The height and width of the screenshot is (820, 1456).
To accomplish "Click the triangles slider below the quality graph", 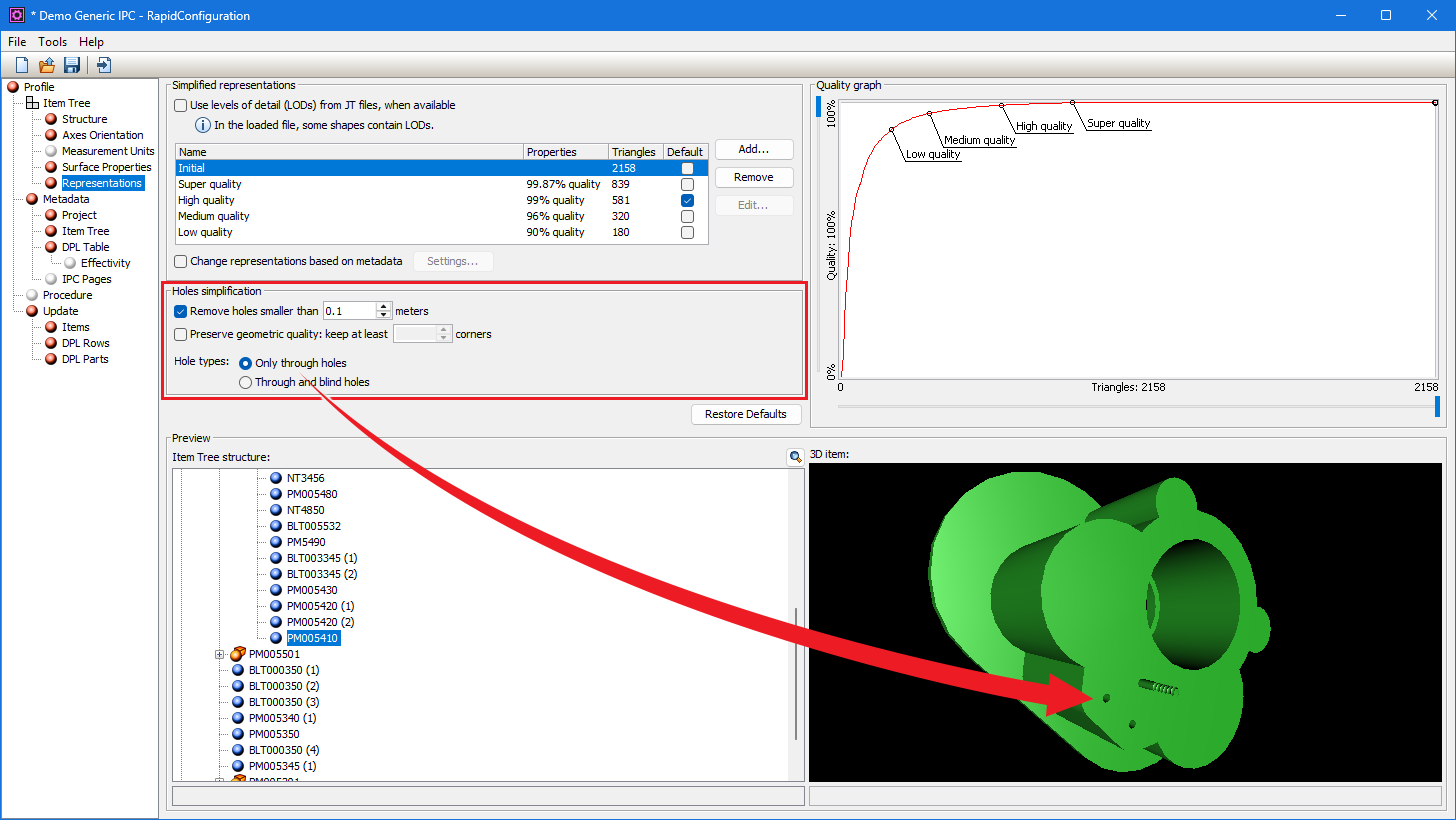I will click(x=1437, y=406).
